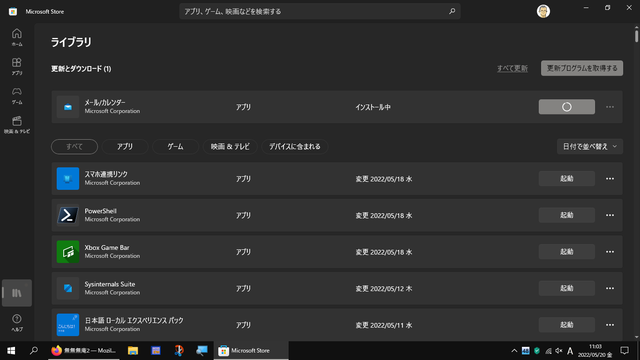640x360 pixels.
Task: Click the インストール中 status text
Action: [373, 107]
